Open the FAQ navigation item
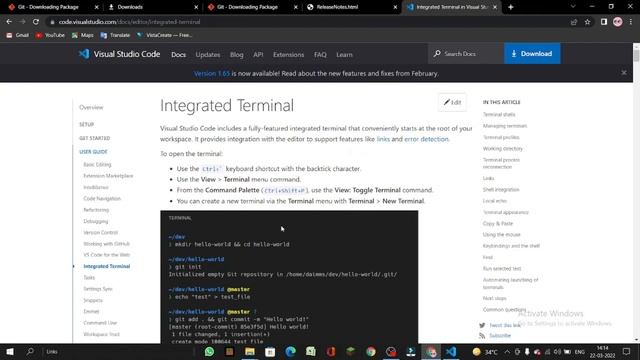The width and height of the screenshot is (640, 360). (x=320, y=54)
